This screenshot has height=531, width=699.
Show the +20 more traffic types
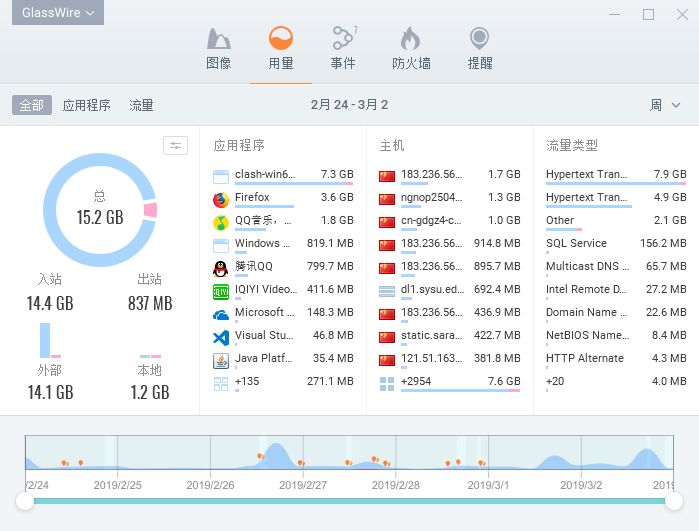pyautogui.click(x=616, y=383)
